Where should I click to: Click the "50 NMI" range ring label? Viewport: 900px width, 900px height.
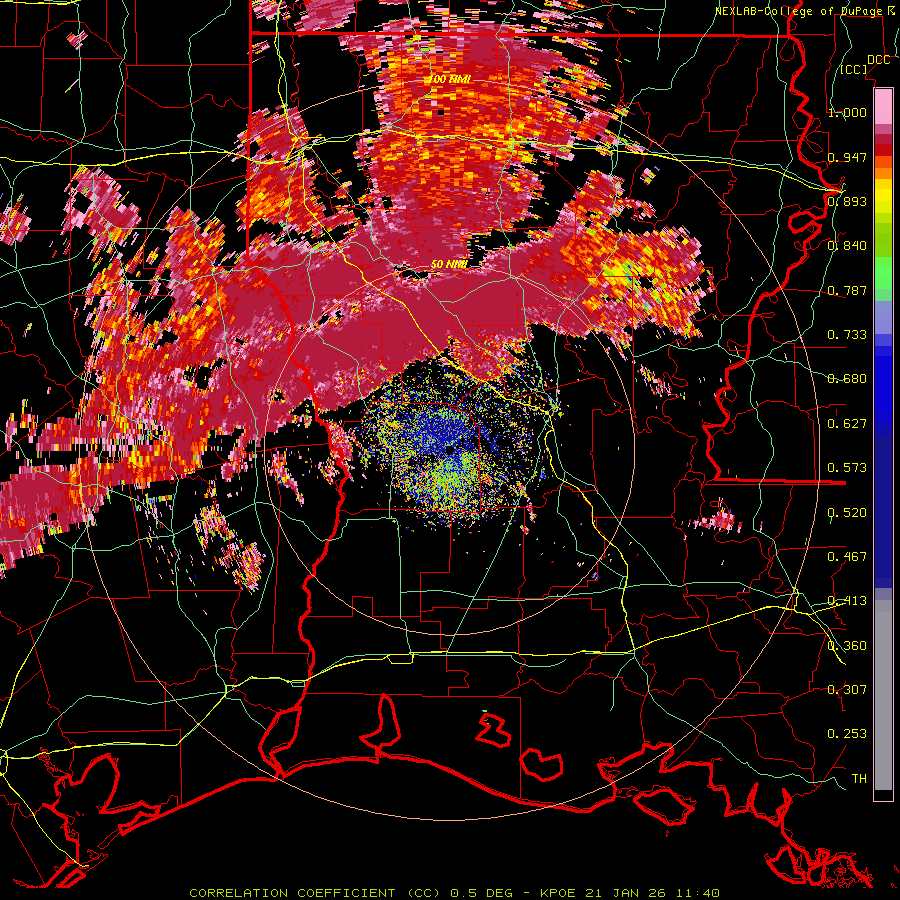pyautogui.click(x=449, y=264)
